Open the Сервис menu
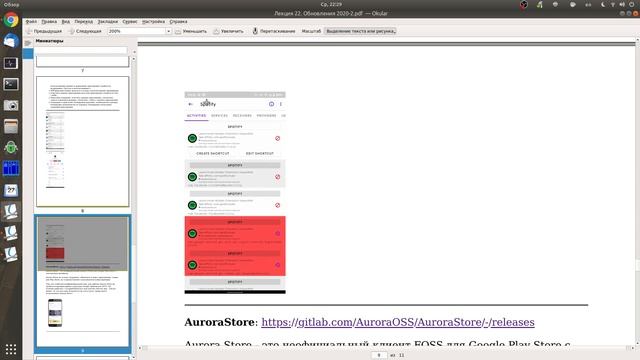The width and height of the screenshot is (640, 360). (x=130, y=22)
